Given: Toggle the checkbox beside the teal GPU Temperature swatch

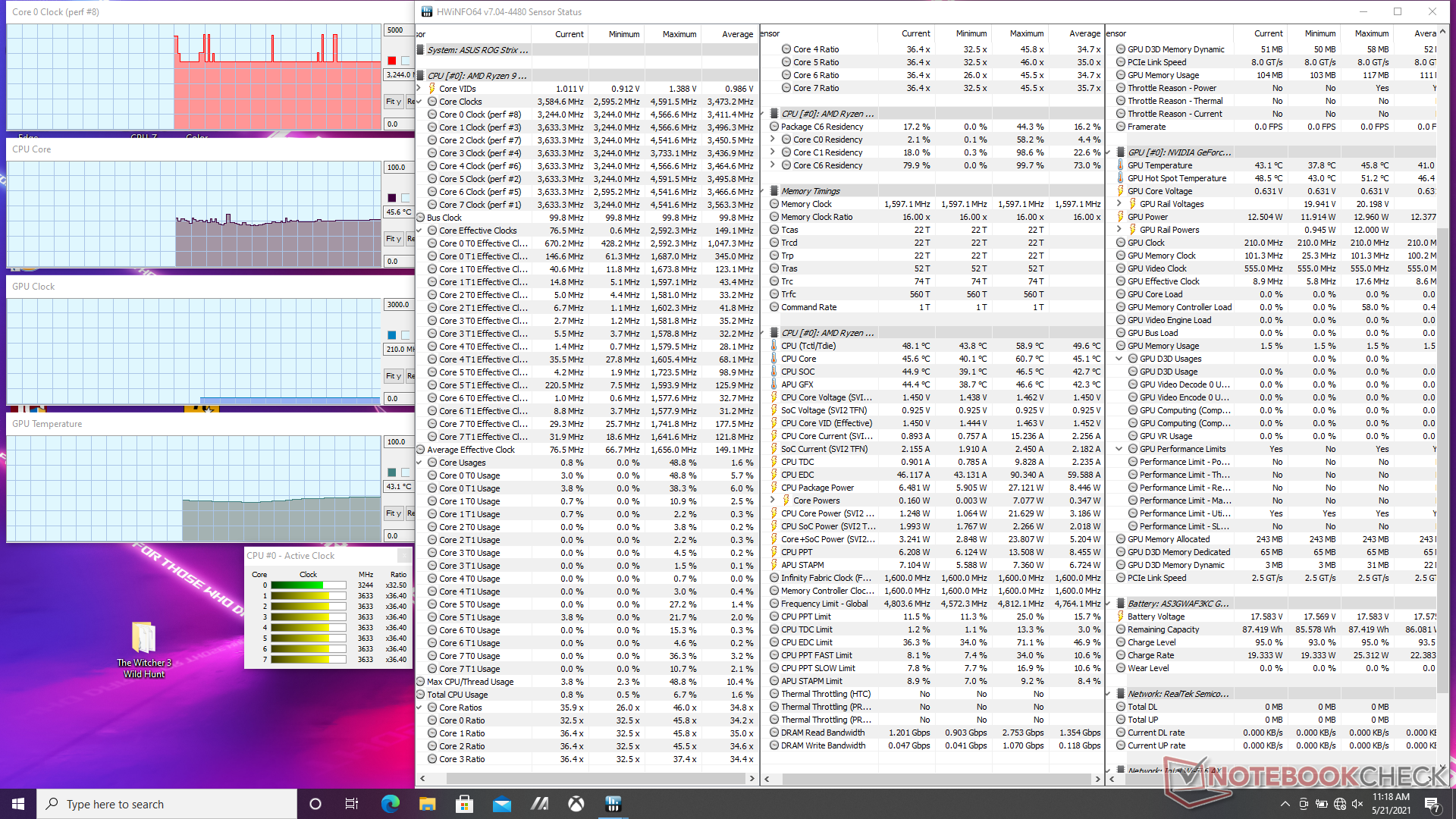Looking at the screenshot, I should point(406,472).
